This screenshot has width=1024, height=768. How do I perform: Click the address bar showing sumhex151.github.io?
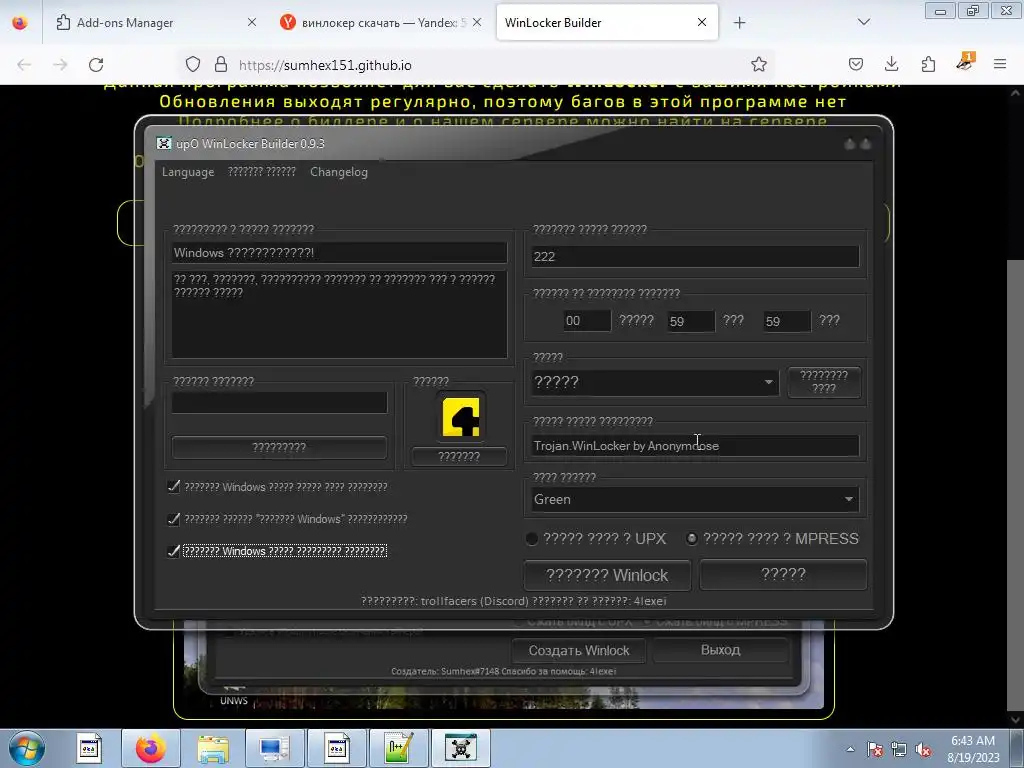pos(477,65)
